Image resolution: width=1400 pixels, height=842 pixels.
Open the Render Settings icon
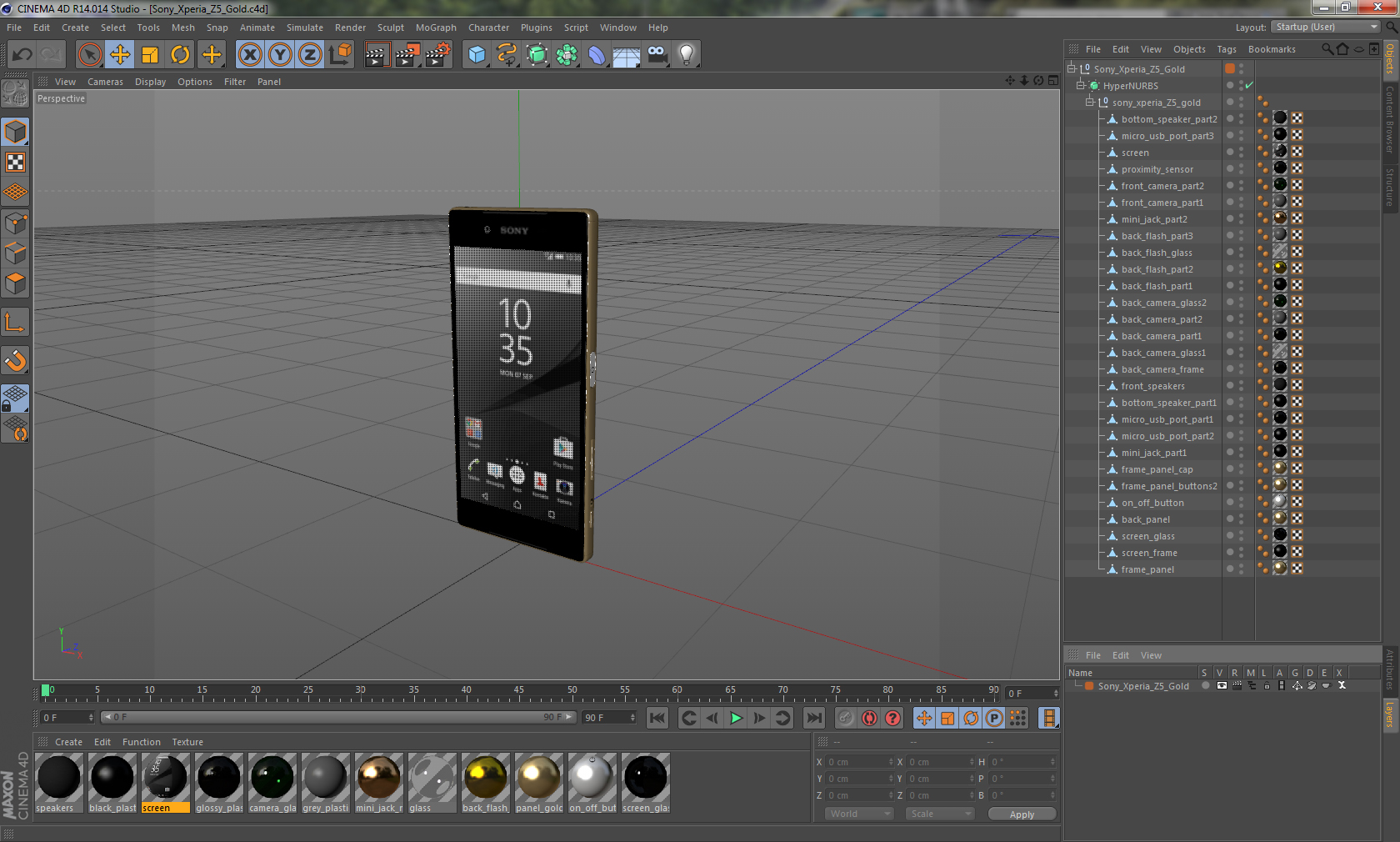click(438, 55)
